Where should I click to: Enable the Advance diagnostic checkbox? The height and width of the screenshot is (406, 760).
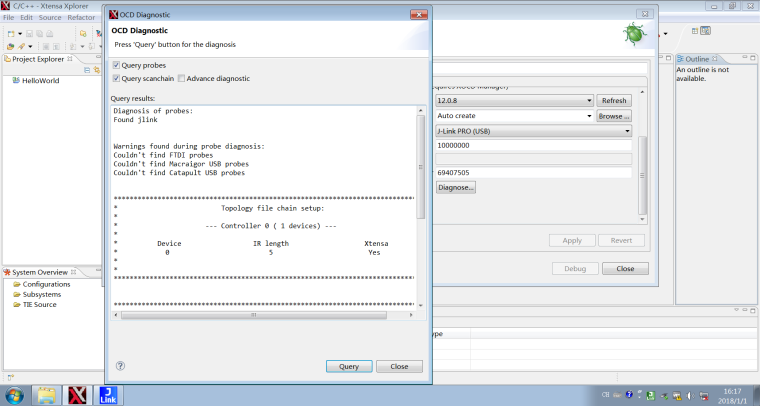(x=181, y=78)
